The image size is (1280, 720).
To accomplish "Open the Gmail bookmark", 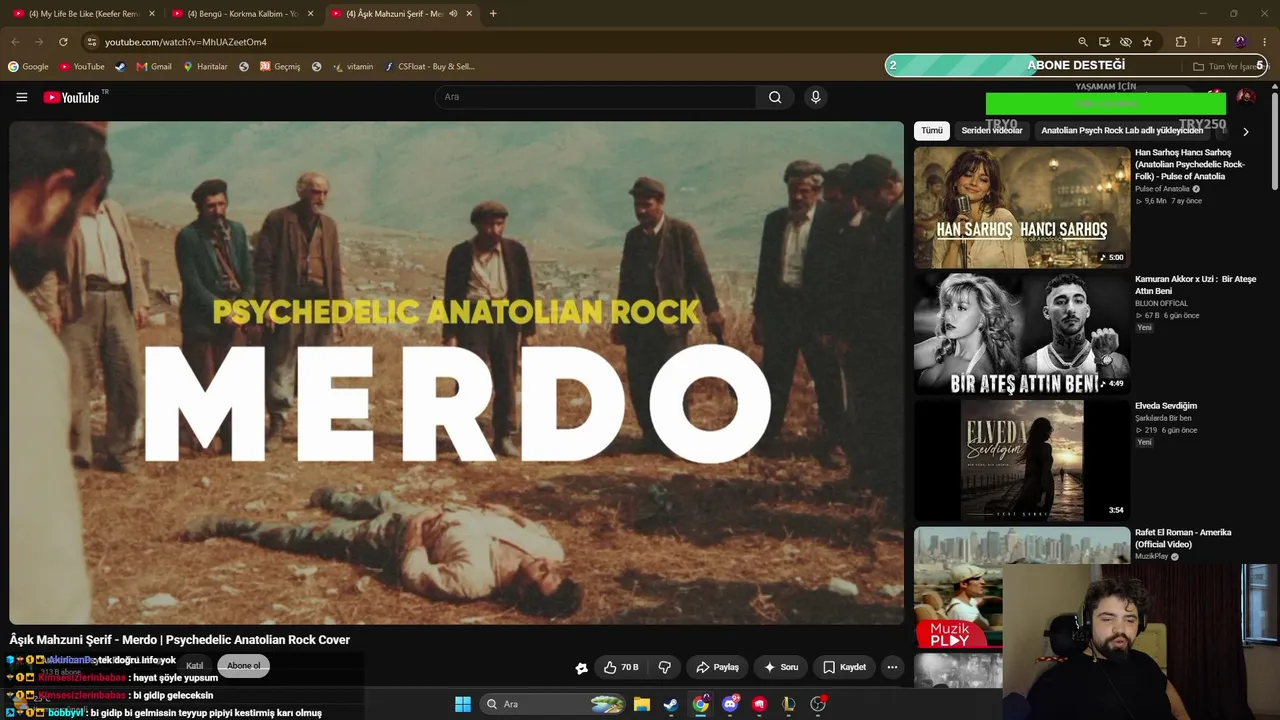I will [x=154, y=67].
